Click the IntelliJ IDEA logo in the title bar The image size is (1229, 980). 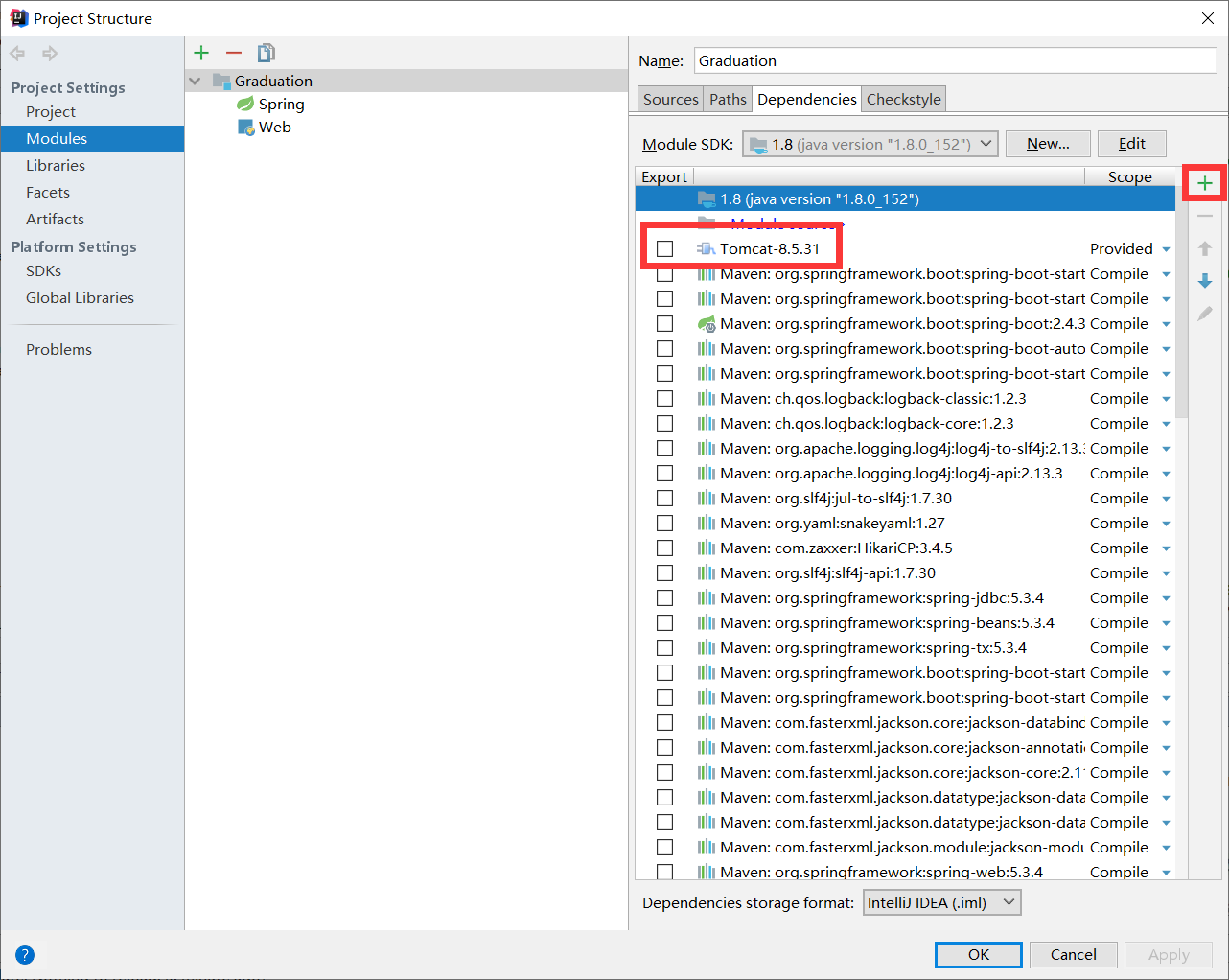(x=18, y=18)
